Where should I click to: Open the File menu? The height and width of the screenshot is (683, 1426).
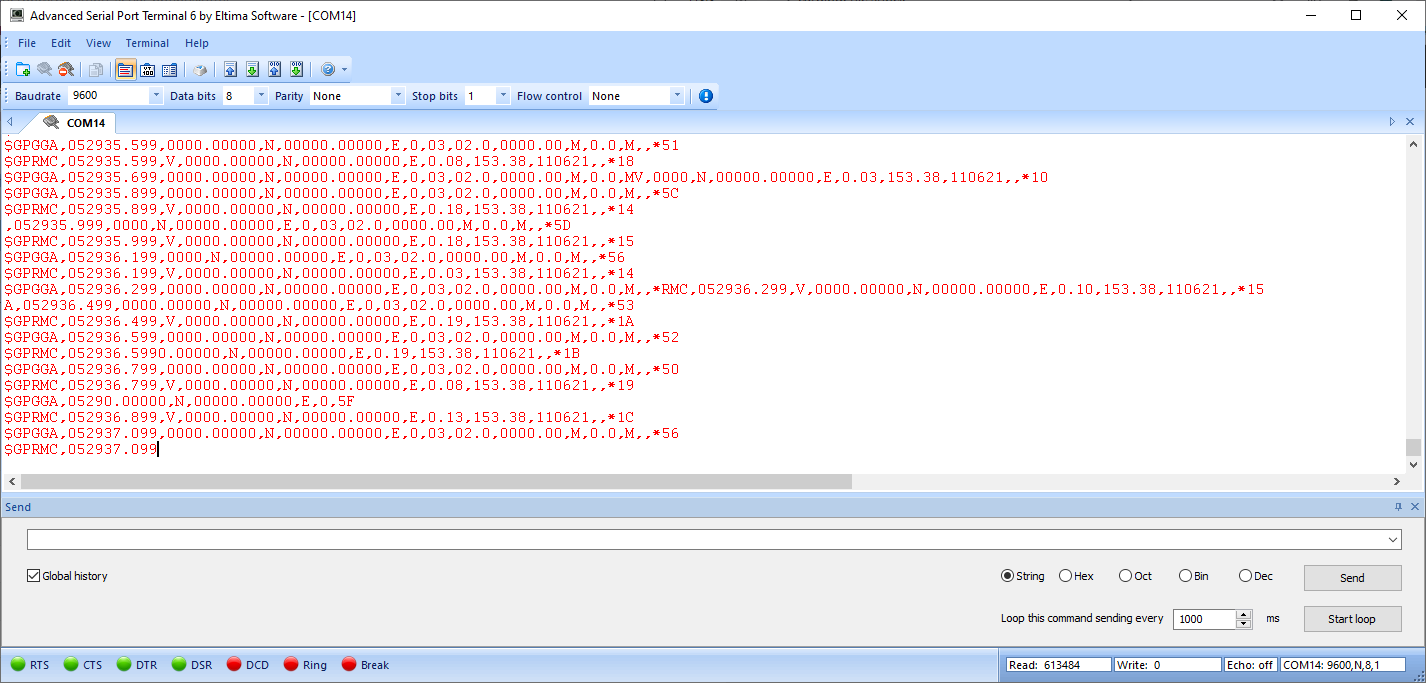click(27, 43)
